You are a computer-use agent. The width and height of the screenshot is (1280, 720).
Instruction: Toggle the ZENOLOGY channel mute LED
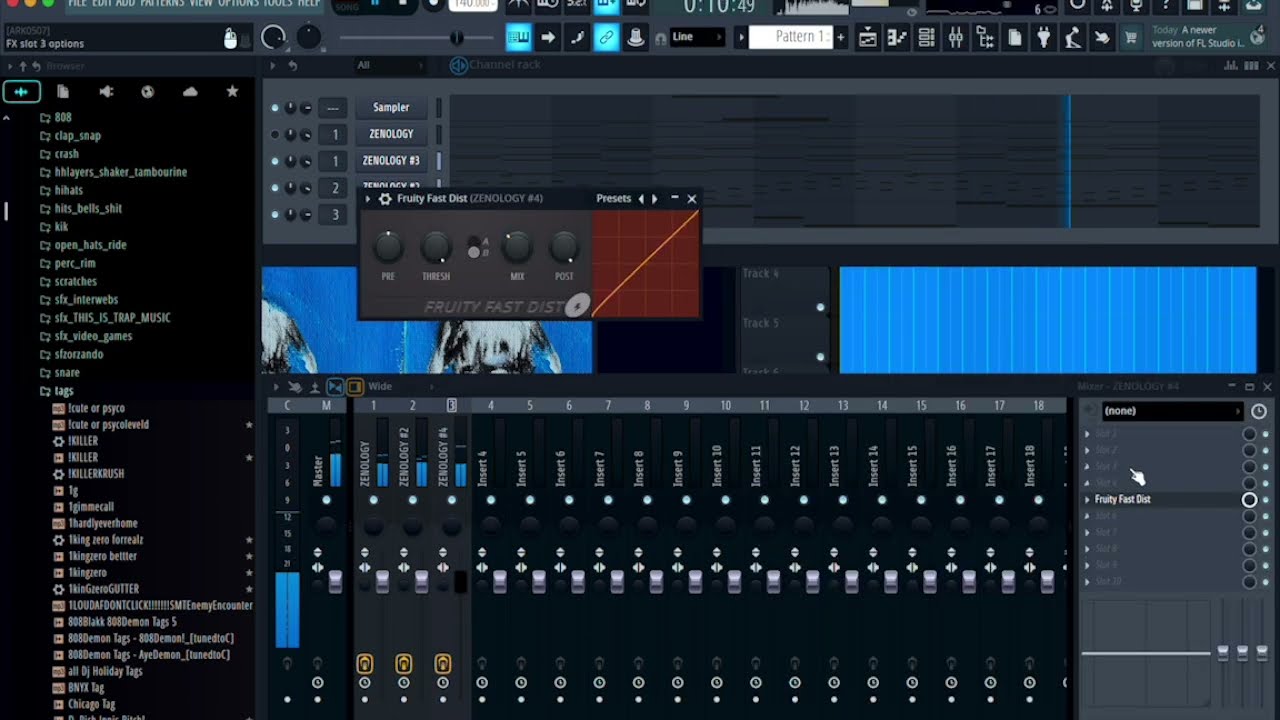275,134
